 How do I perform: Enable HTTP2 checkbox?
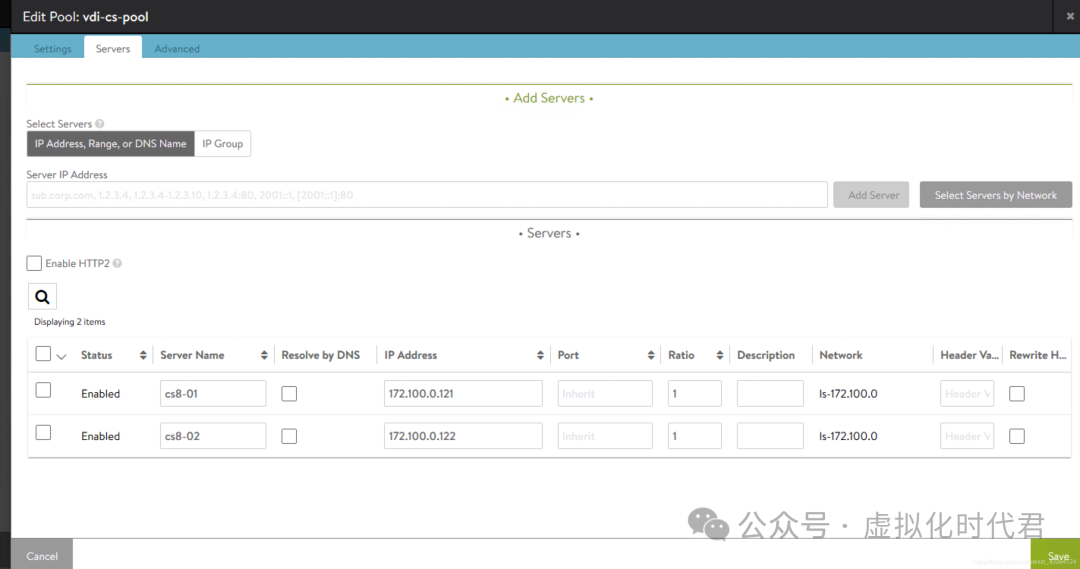34,263
